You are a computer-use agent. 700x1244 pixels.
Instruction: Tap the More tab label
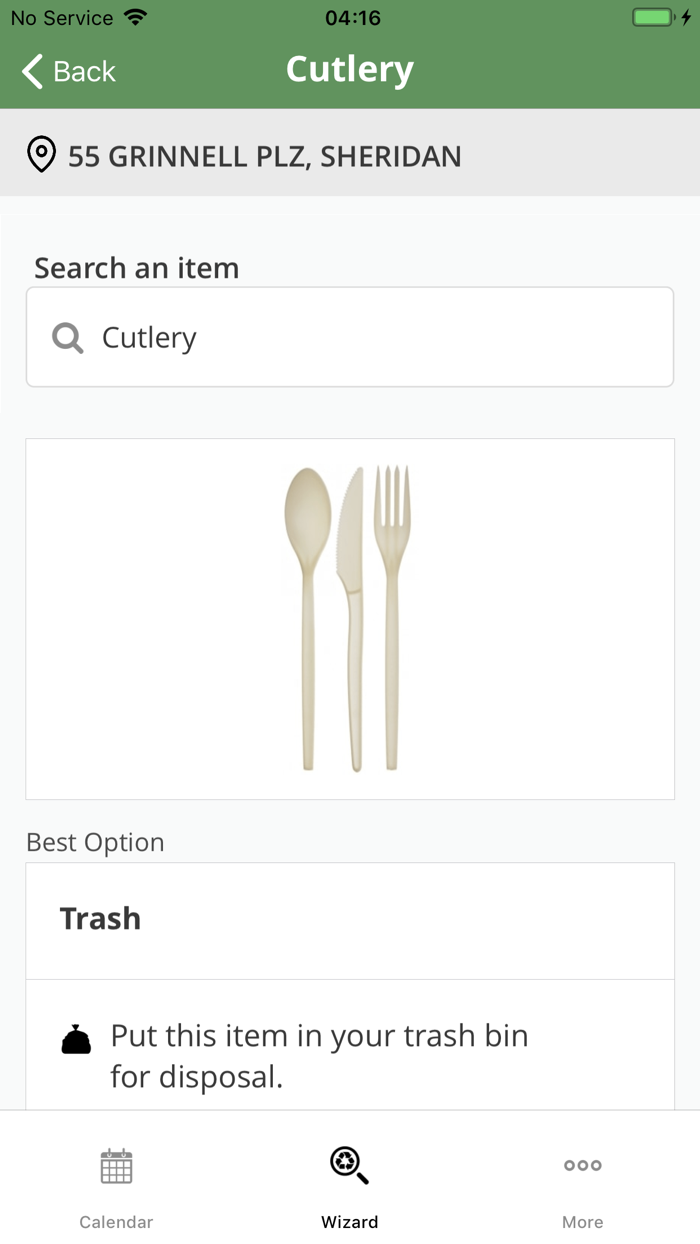tap(582, 1222)
